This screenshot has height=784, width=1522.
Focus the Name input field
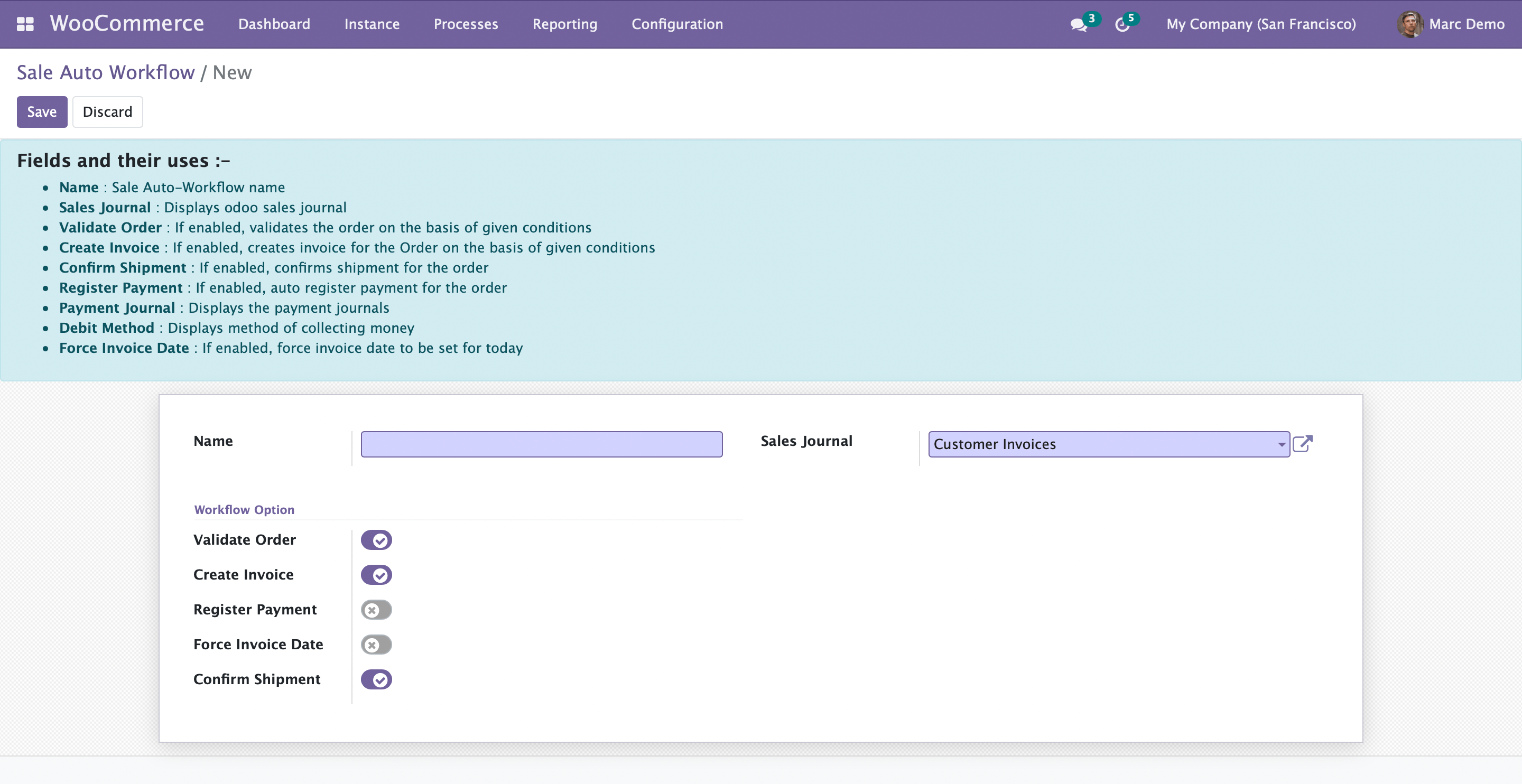pyautogui.click(x=541, y=444)
